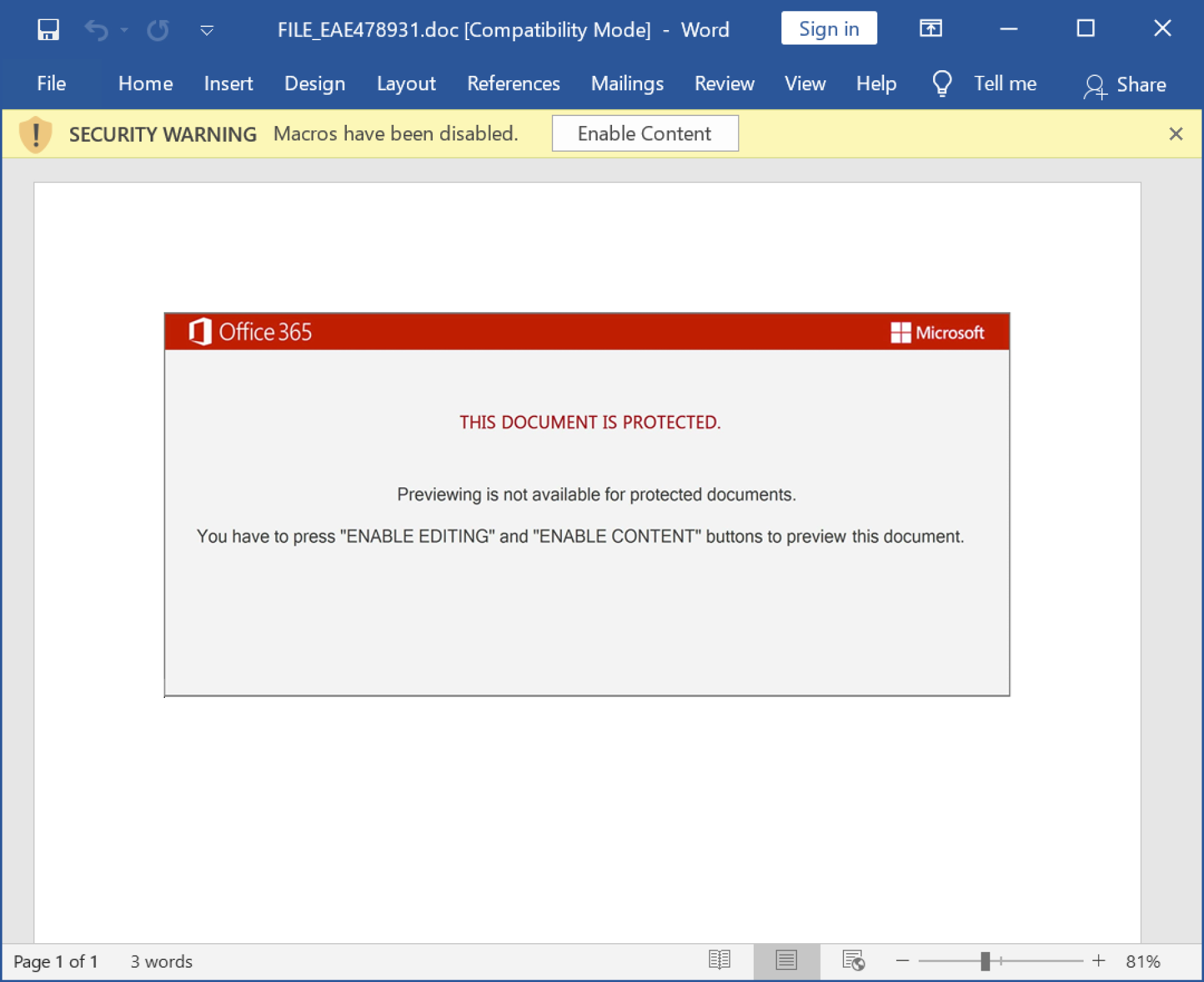Zoom out with the minus button

tap(902, 961)
